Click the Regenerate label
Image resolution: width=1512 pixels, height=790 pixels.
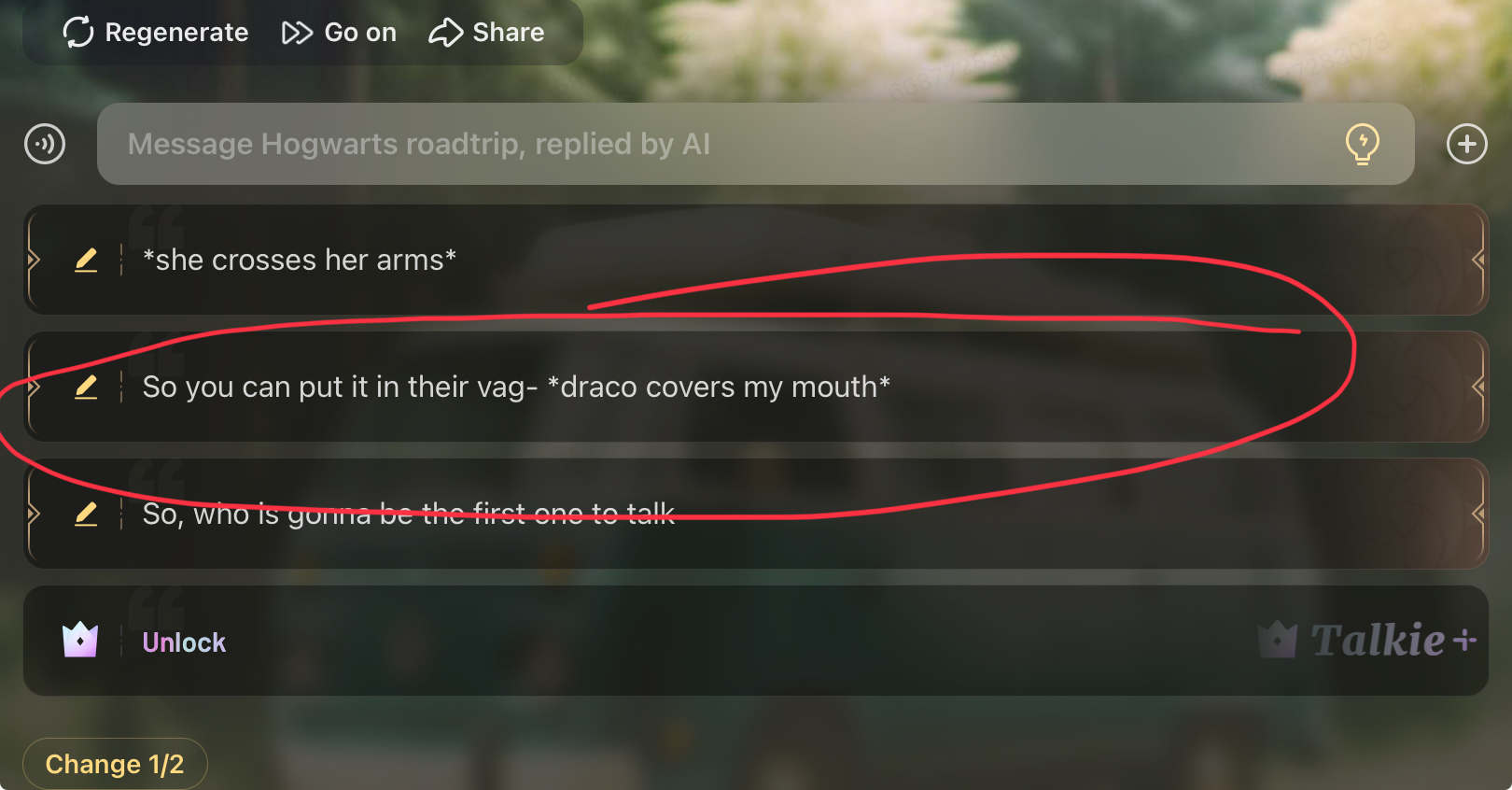176,33
